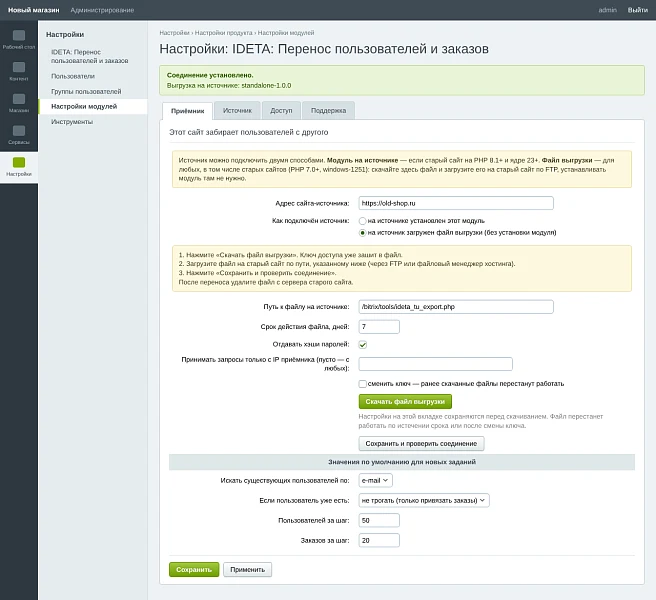Open the Контент sidebar icon
The image size is (656, 600).
pyautogui.click(x=19, y=72)
